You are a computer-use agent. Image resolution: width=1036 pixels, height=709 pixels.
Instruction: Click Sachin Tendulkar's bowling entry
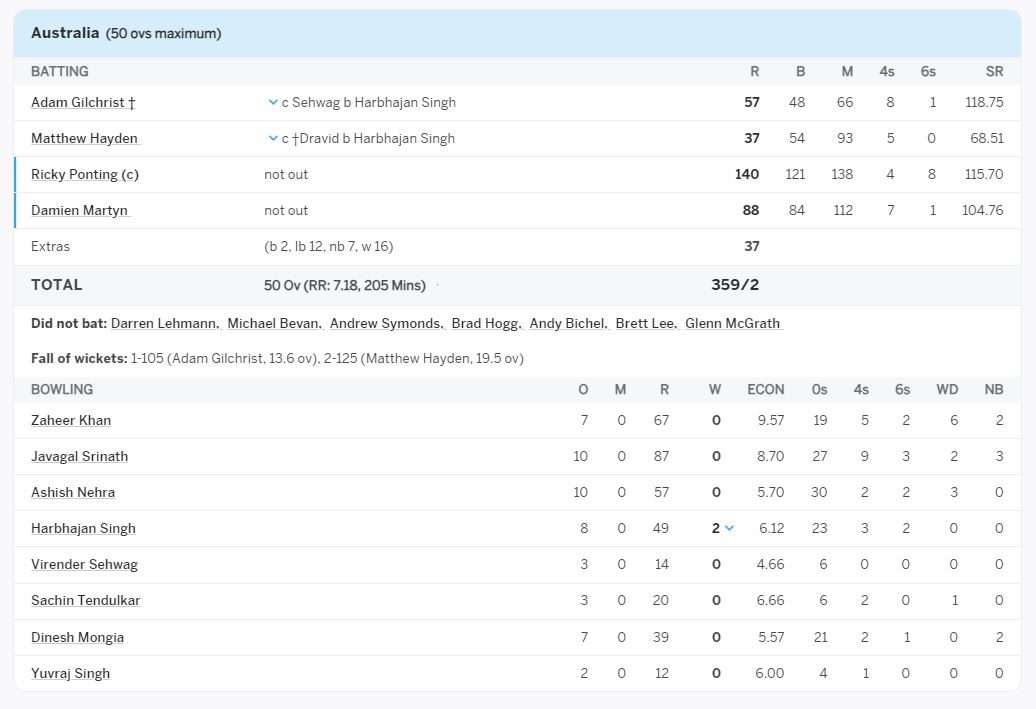pos(85,600)
